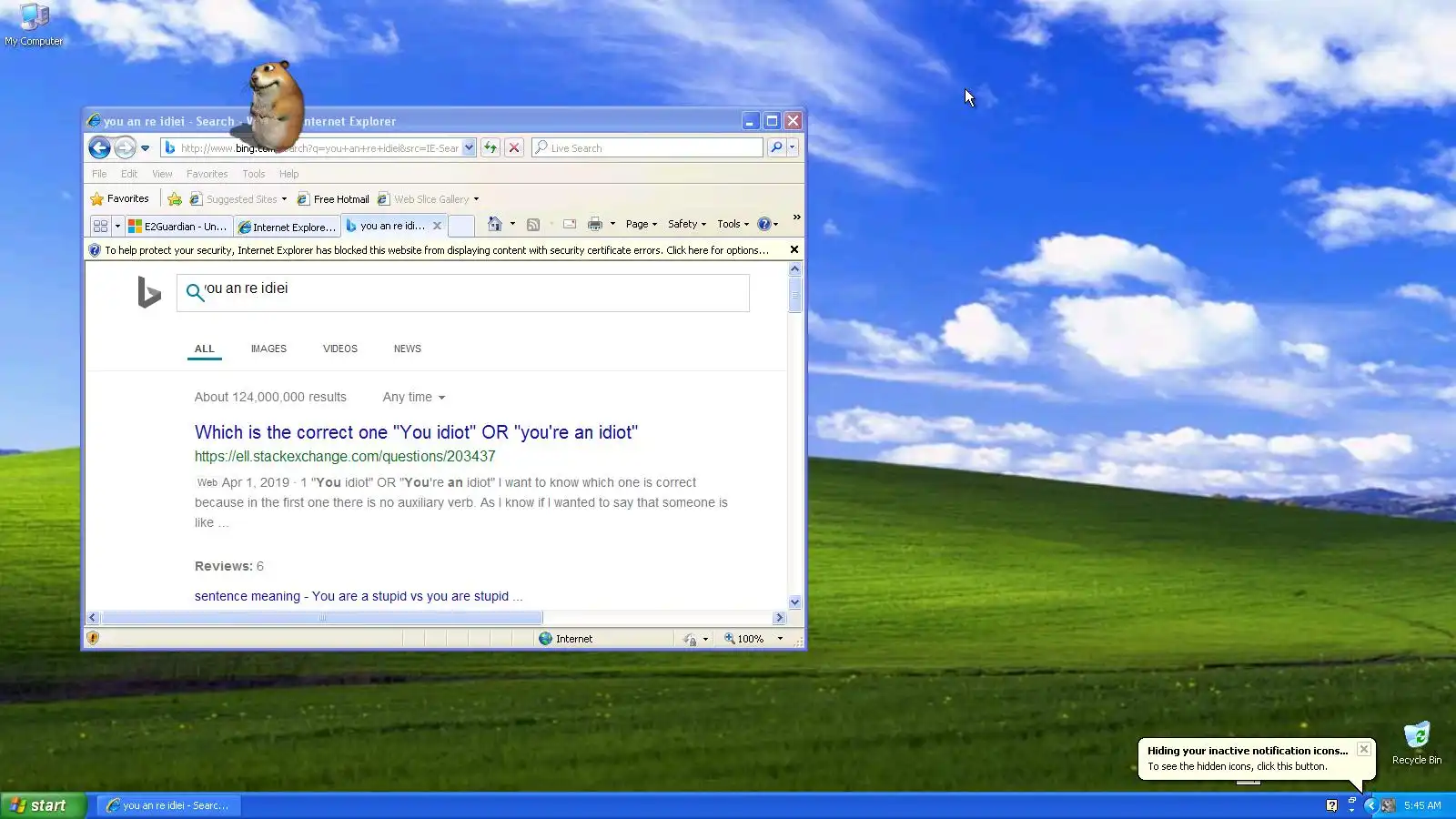1456x819 pixels.
Task: Click the Windows Start button
Action: pyautogui.click(x=43, y=805)
